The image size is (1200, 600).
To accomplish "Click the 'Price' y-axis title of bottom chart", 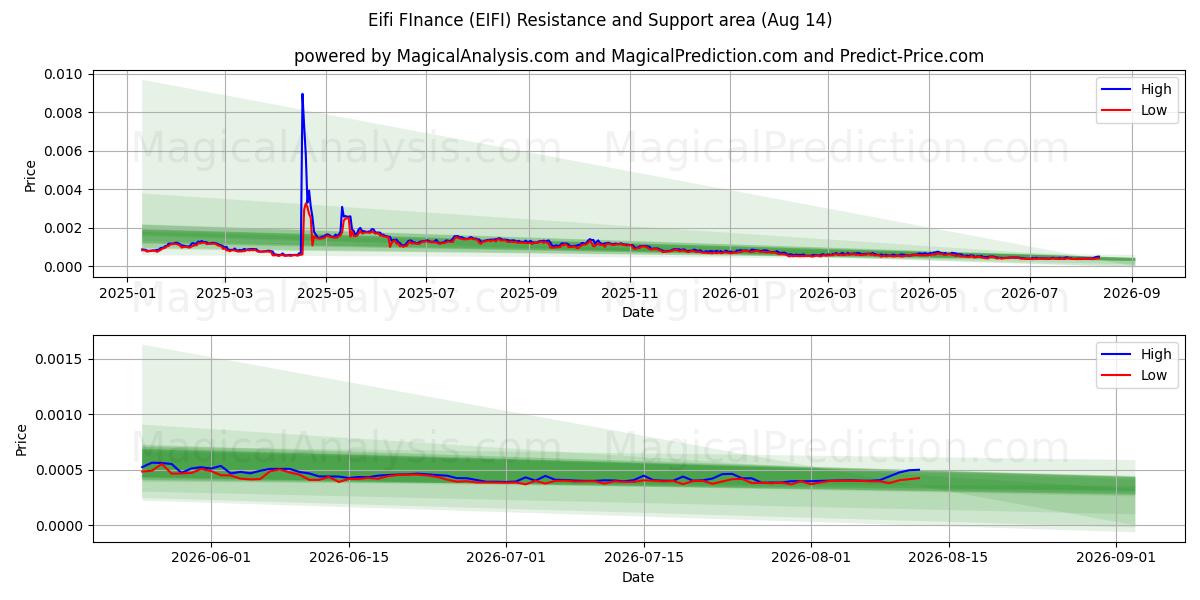I will click(x=22, y=439).
